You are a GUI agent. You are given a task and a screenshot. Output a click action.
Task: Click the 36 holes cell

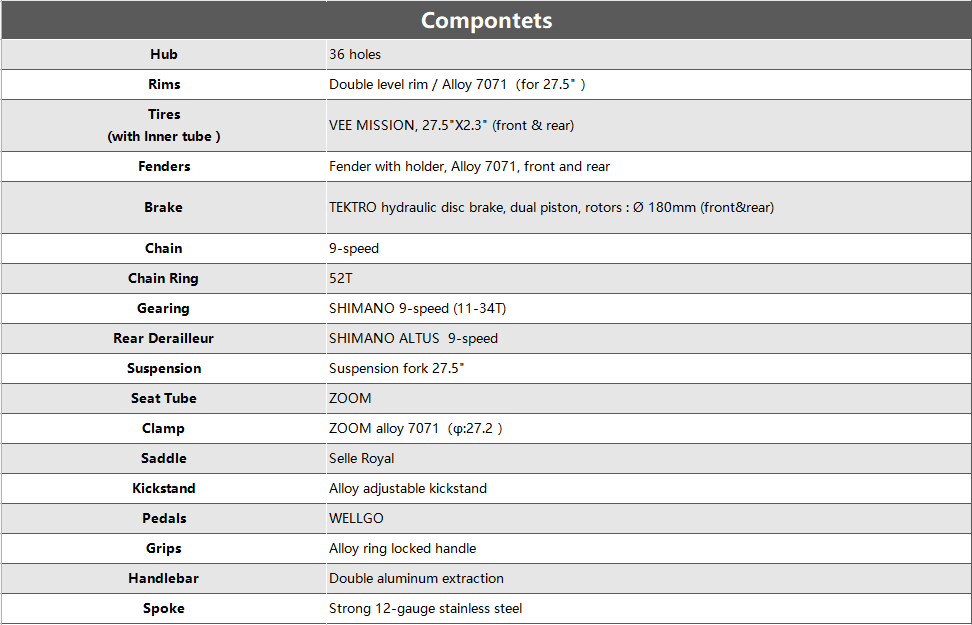click(355, 54)
